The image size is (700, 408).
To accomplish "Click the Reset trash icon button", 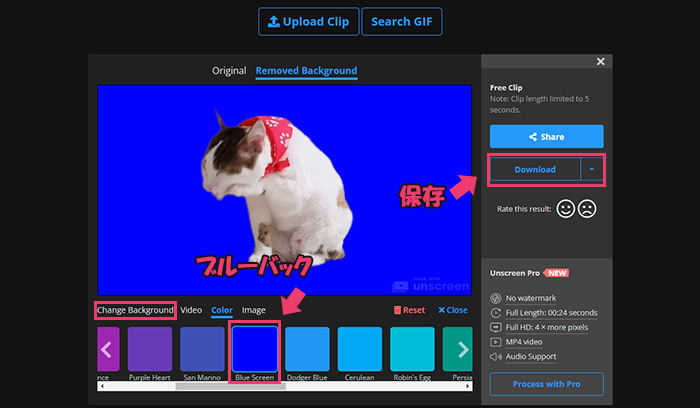I will click(409, 310).
